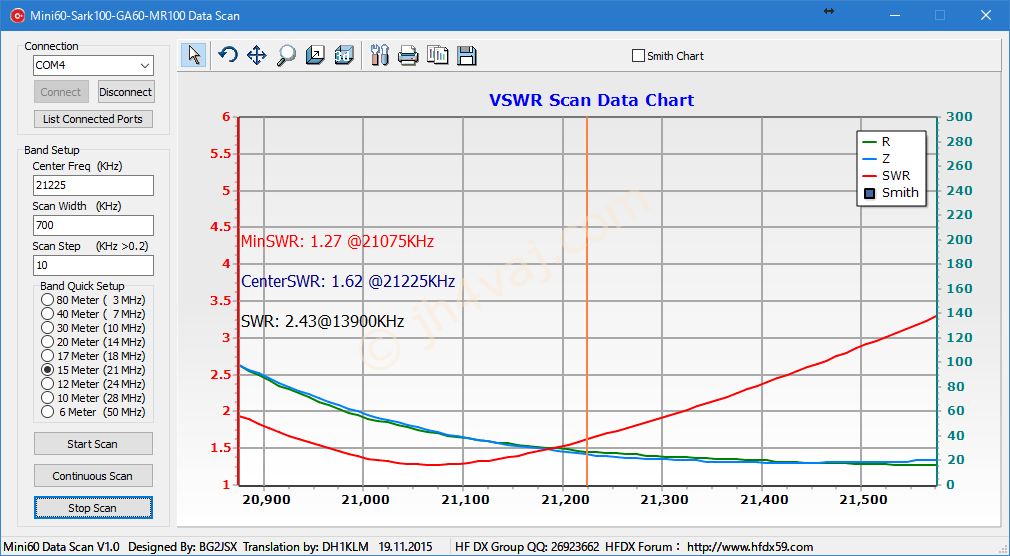Viewport: 1010px width, 556px height.
Task: Click the http://www.hfdx59.com status text
Action: click(750, 547)
